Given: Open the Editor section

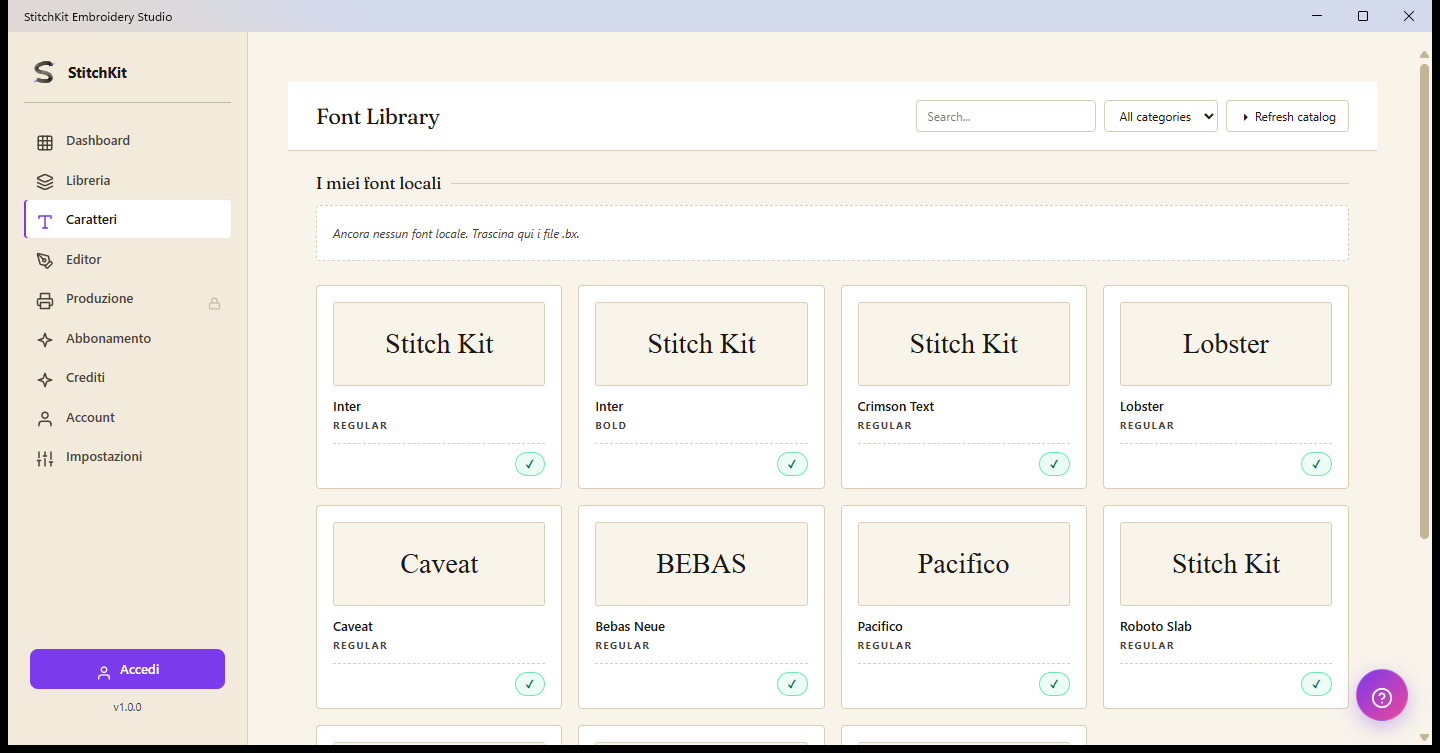Looking at the screenshot, I should (127, 260).
